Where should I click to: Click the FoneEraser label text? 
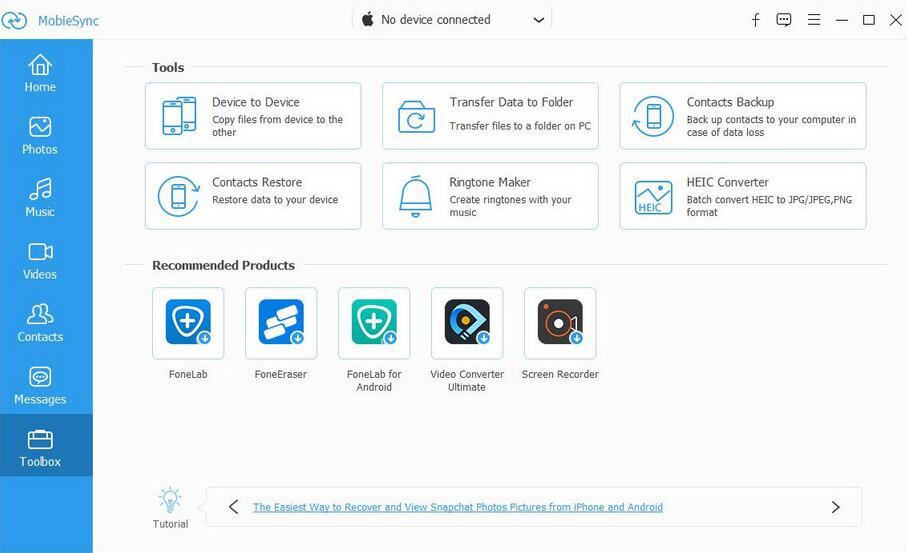click(x=281, y=374)
